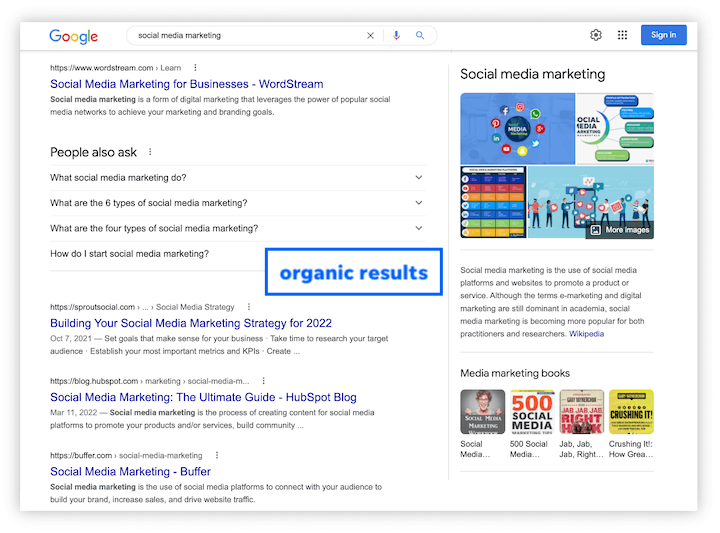Open the Crushing It! book cover
Image resolution: width=720 pixels, height=533 pixels.
631,412
